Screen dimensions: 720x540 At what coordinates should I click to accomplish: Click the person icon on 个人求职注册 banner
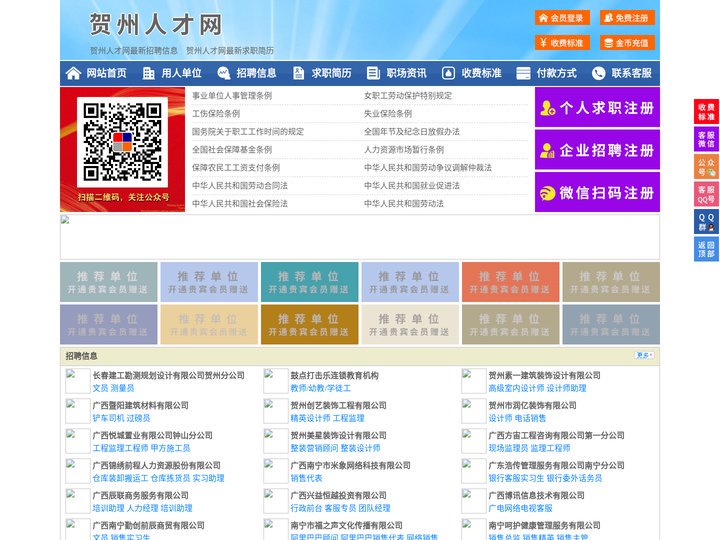coord(547,107)
